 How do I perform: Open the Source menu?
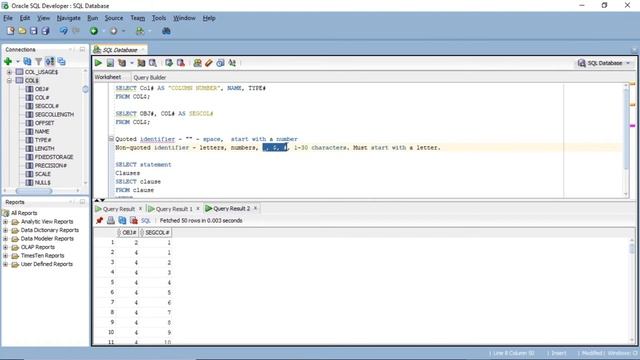[x=113, y=18]
